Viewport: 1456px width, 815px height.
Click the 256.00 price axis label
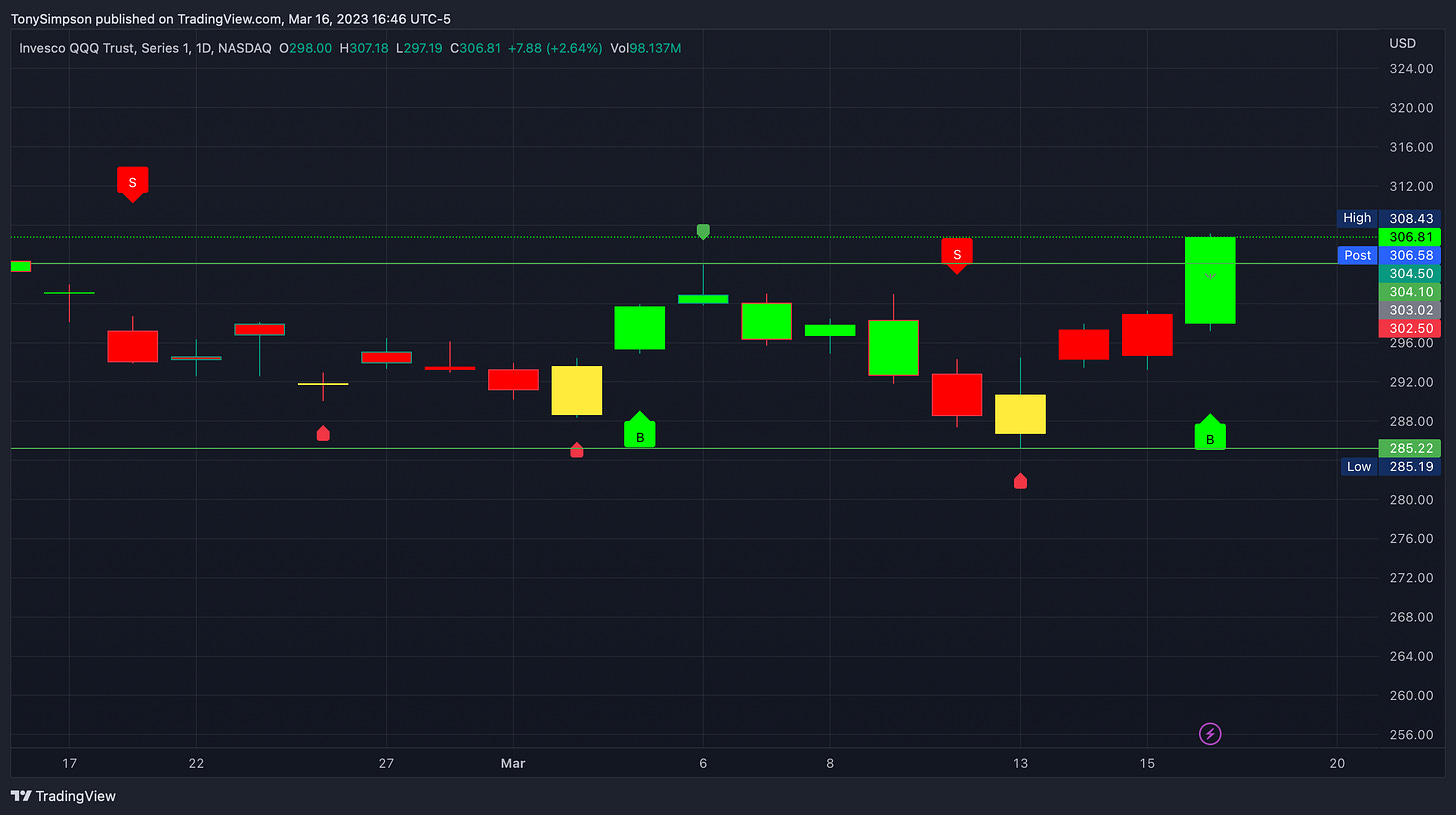(1410, 735)
